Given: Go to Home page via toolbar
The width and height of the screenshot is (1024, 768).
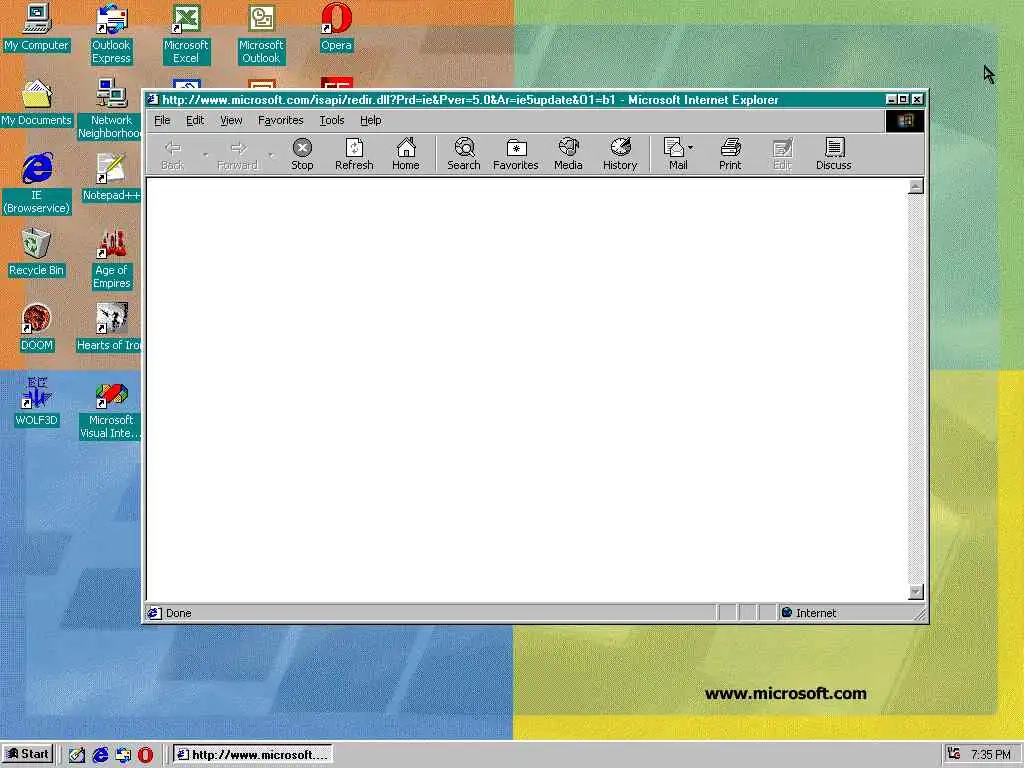Looking at the screenshot, I should 406,154.
